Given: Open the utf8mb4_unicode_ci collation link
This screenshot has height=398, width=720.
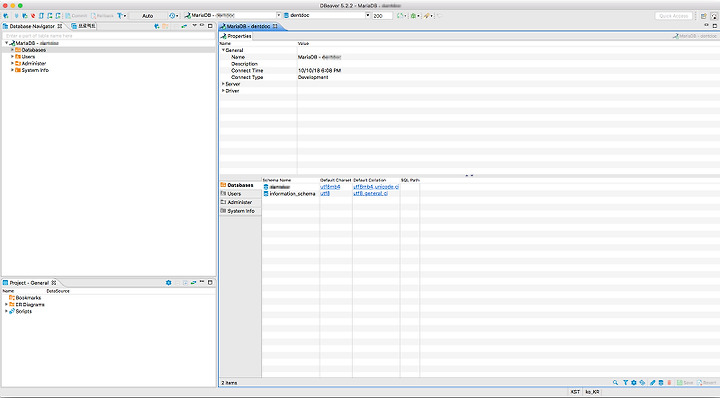Looking at the screenshot, I should 376,187.
